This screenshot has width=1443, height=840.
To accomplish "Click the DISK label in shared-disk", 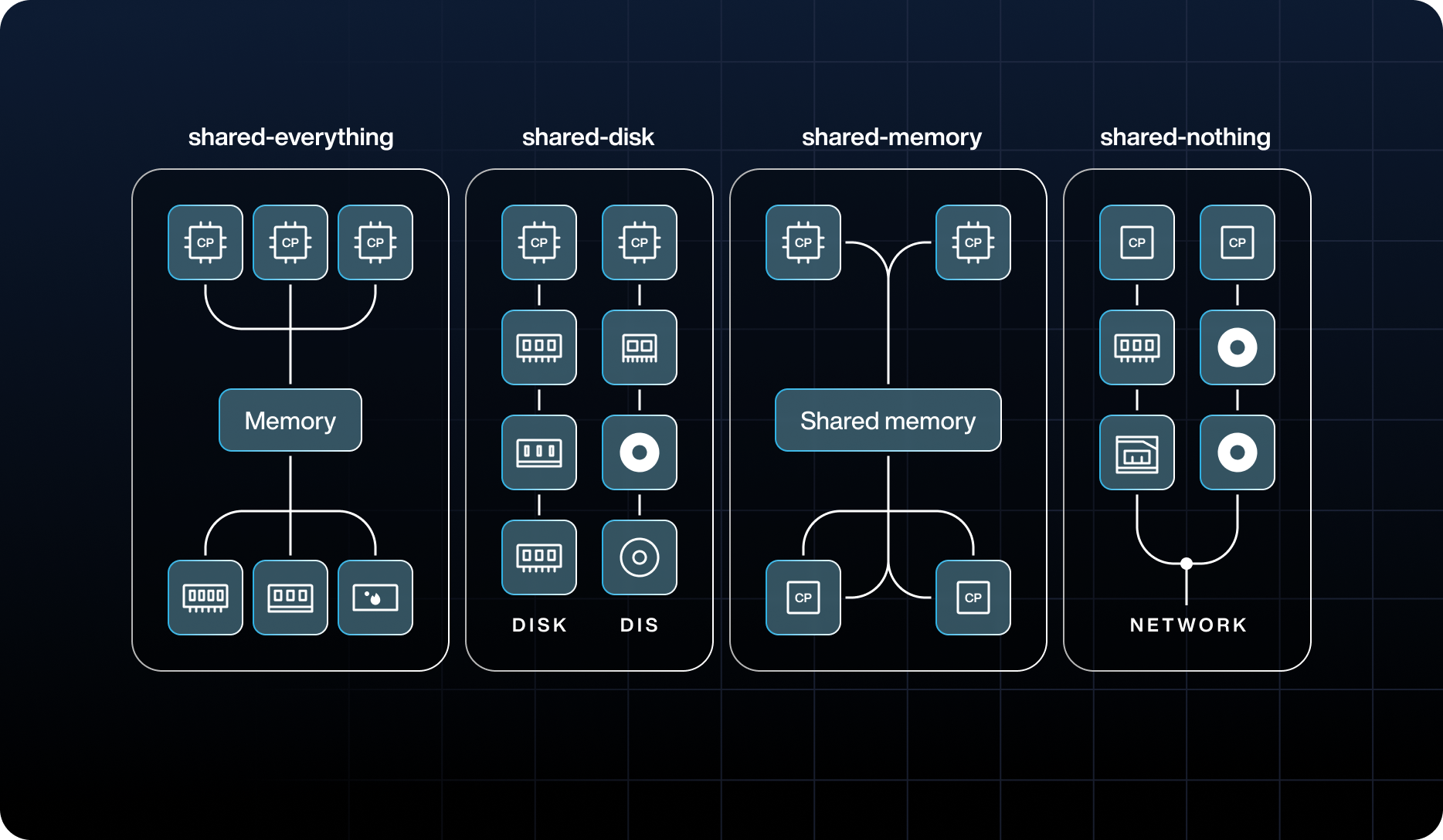I will pyautogui.click(x=539, y=625).
